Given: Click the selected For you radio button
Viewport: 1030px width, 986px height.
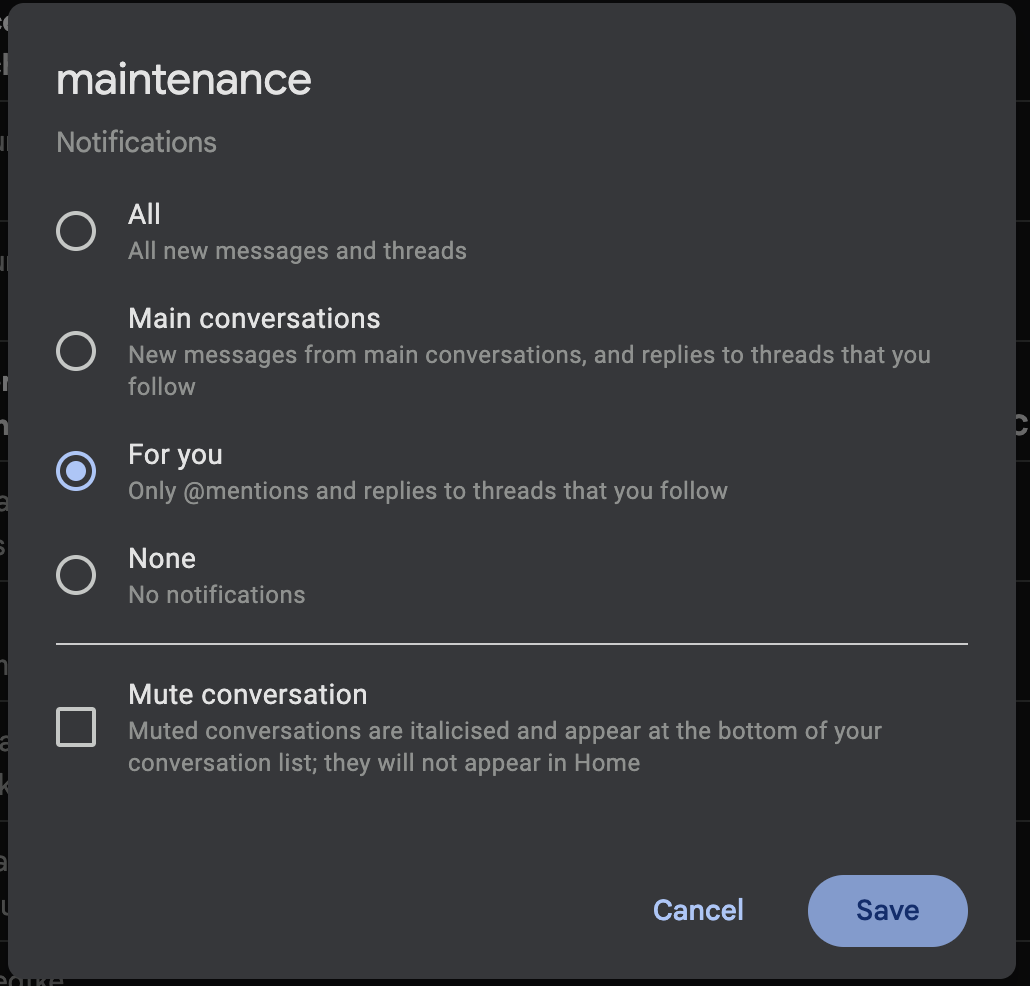Looking at the screenshot, I should click(x=76, y=471).
